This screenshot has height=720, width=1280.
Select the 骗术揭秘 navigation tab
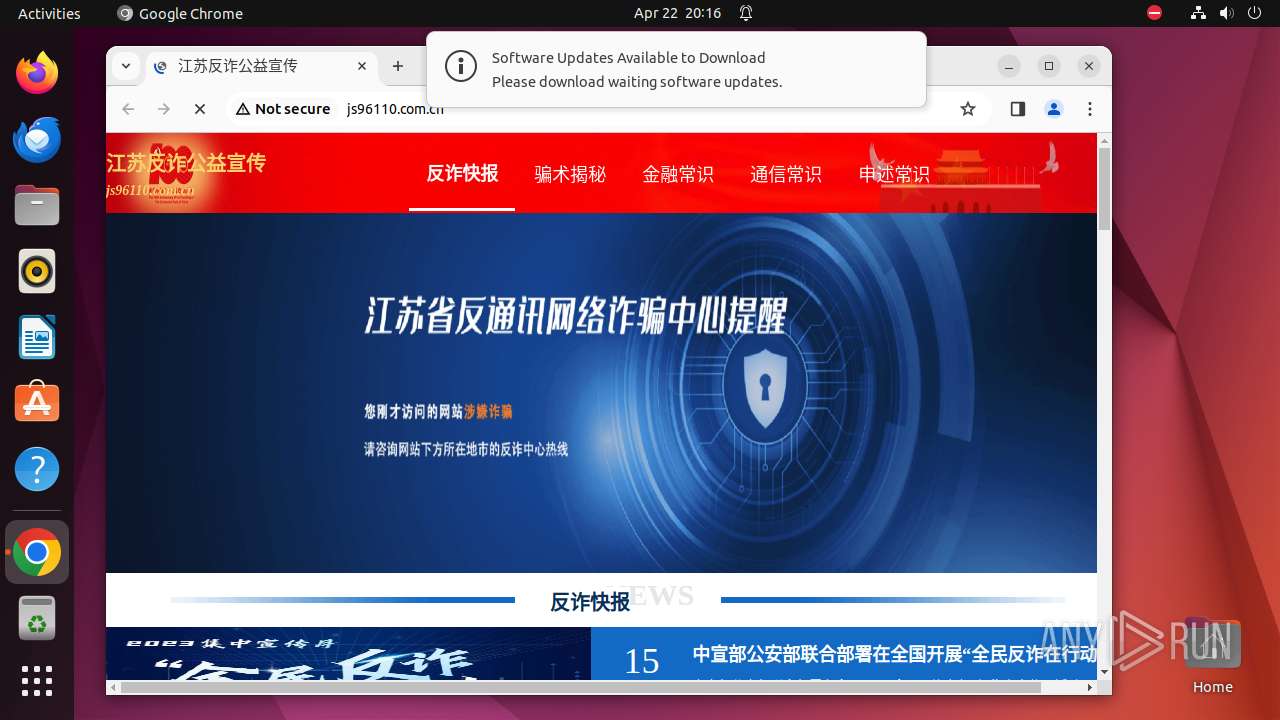coord(570,174)
